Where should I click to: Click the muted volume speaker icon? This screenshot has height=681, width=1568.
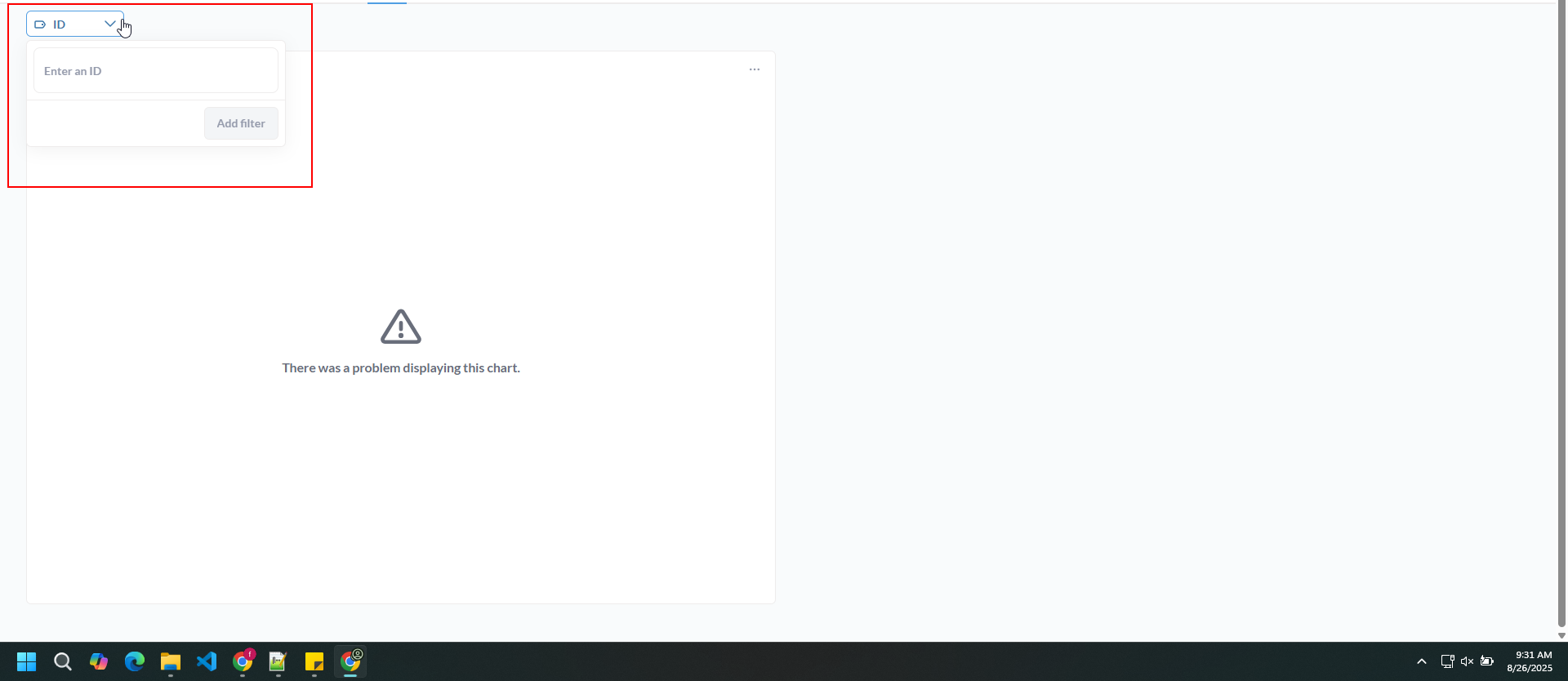tap(1467, 661)
